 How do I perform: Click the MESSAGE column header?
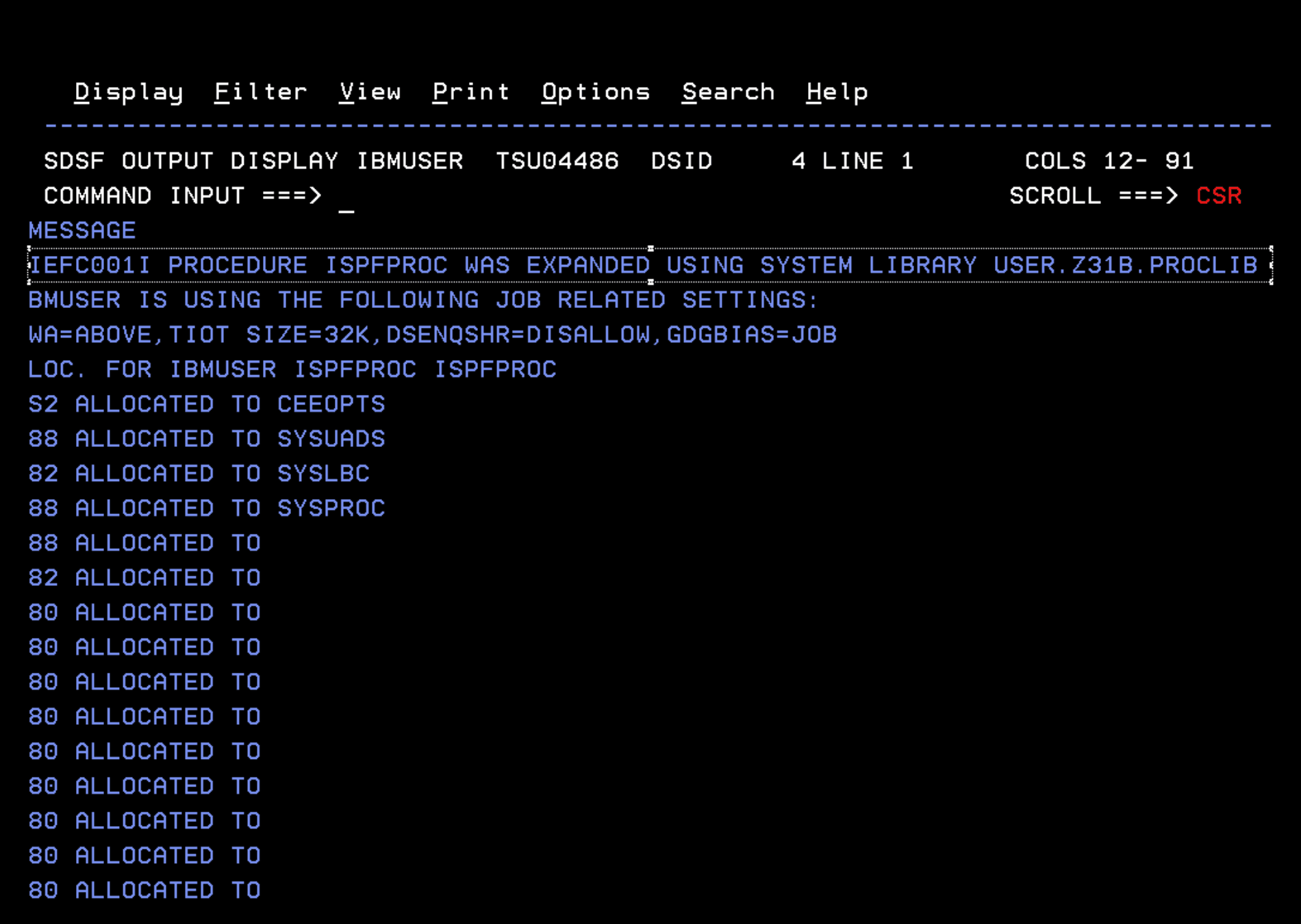pos(81,230)
